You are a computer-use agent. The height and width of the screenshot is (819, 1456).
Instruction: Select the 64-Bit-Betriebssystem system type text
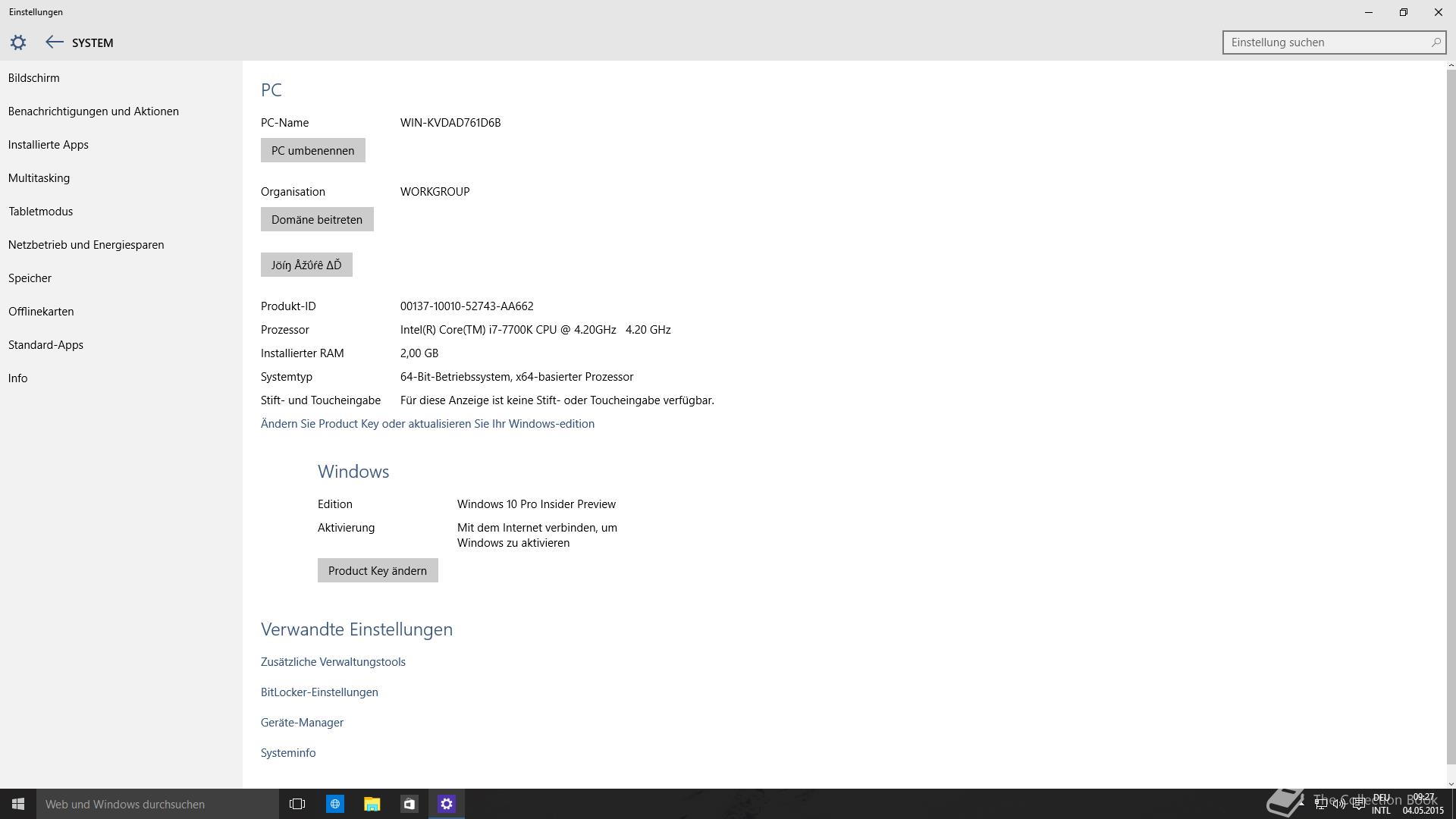516,376
